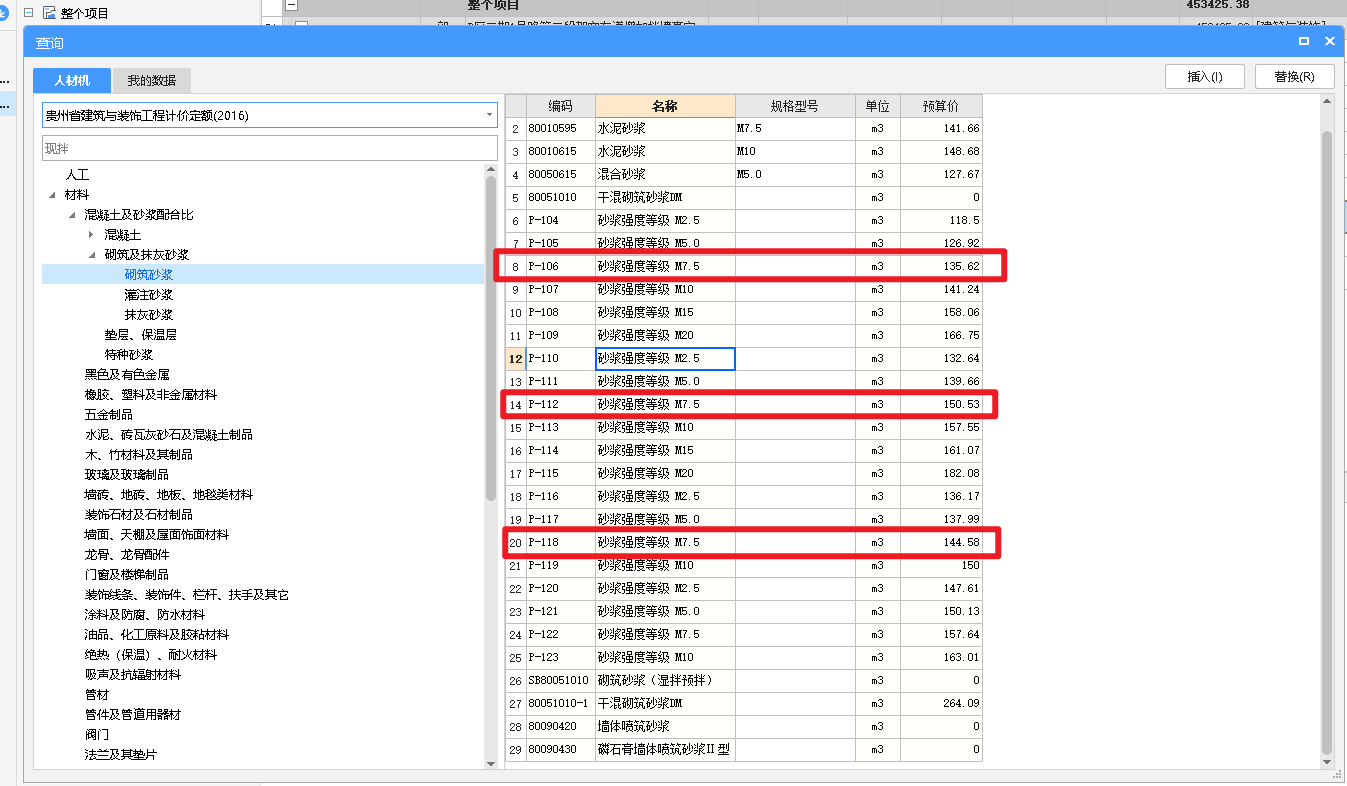Viewport: 1347px width, 786px height.
Task: Collapse the 混凝土及砂浆配合比 node
Action: point(72,215)
